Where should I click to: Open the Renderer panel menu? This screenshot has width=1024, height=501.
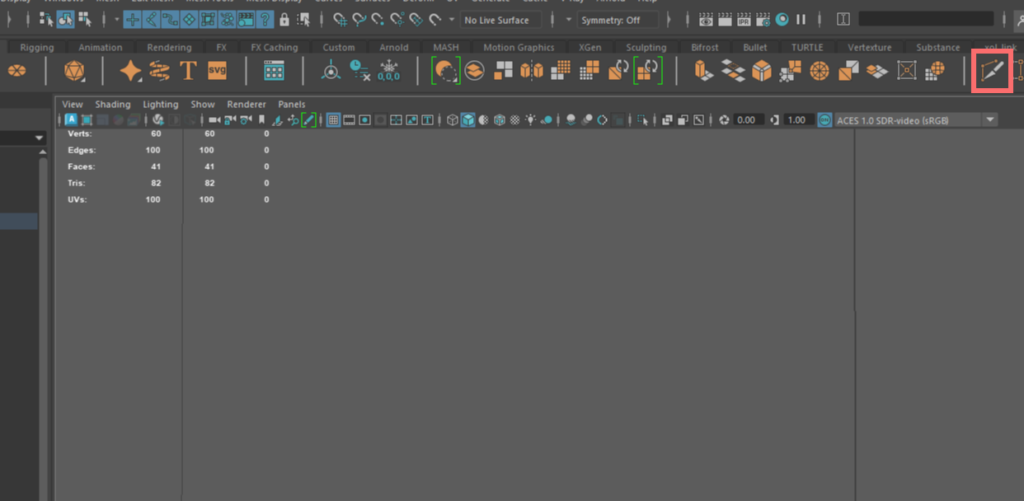246,105
